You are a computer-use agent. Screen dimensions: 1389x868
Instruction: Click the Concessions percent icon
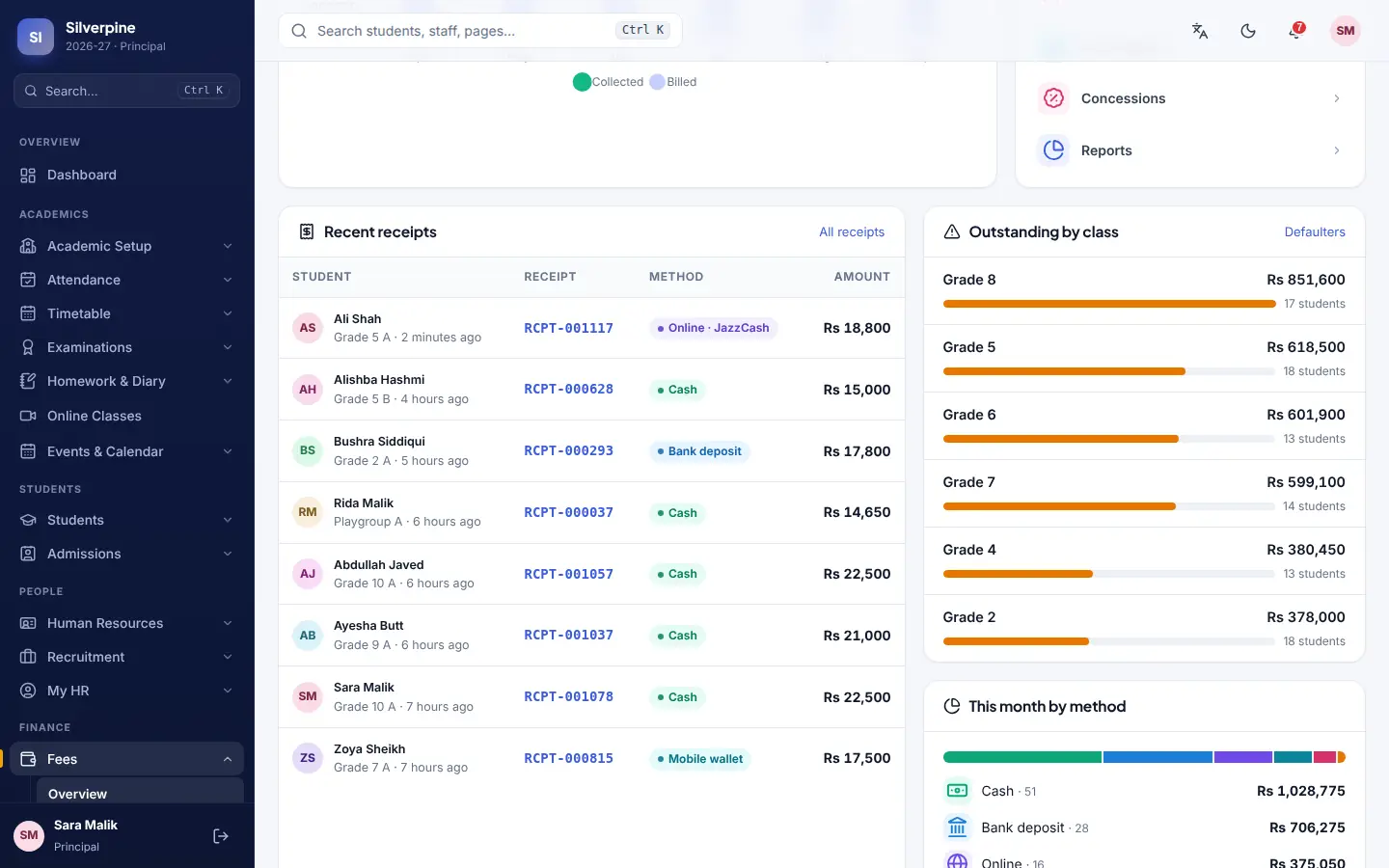tap(1054, 98)
